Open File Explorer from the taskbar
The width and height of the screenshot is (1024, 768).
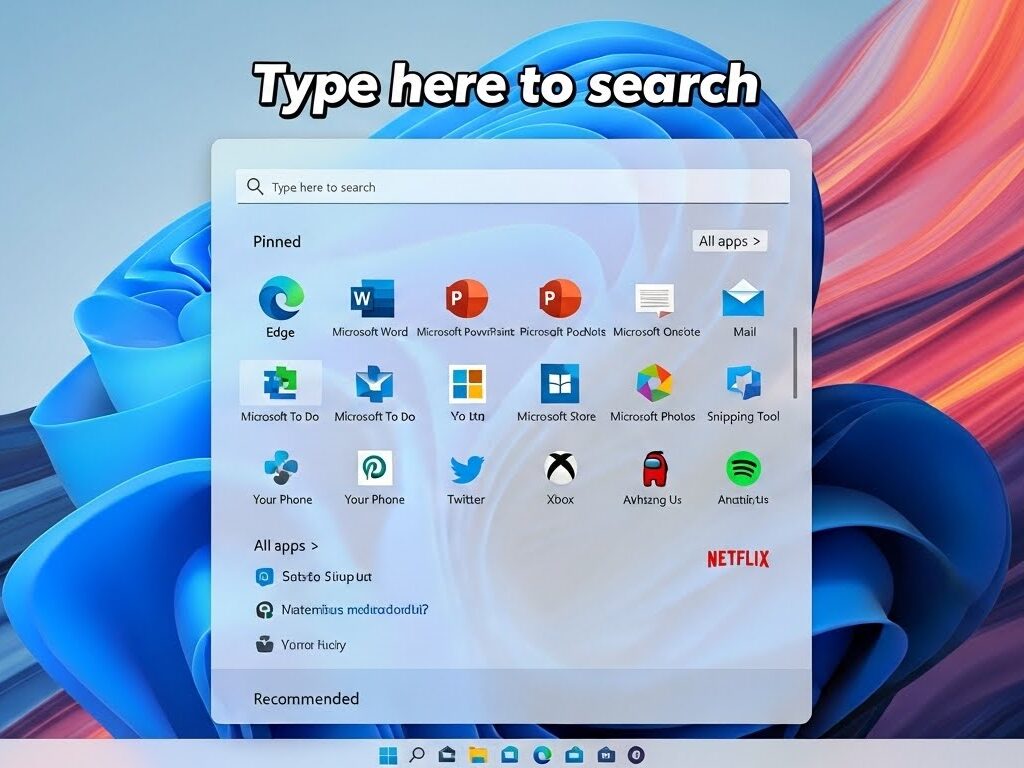[478, 755]
